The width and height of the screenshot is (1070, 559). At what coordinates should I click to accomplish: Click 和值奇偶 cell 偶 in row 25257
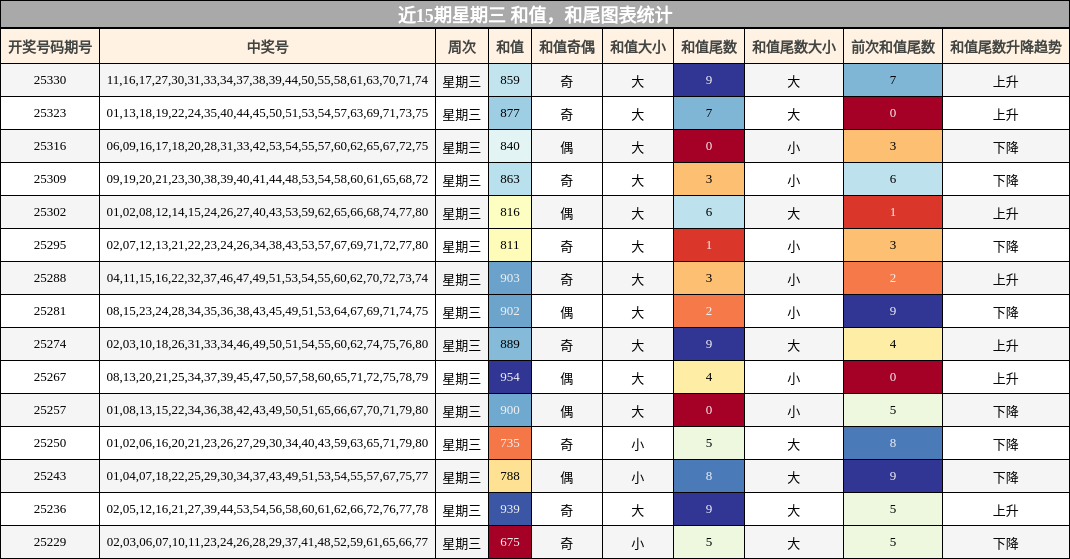(566, 410)
